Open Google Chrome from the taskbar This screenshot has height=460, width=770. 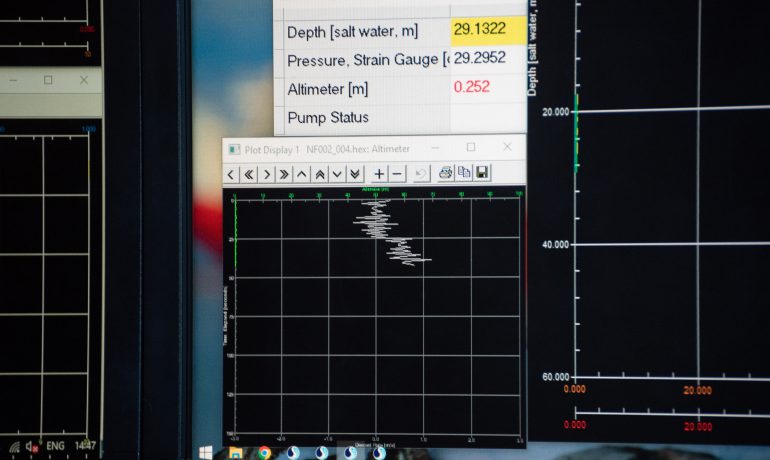click(264, 453)
